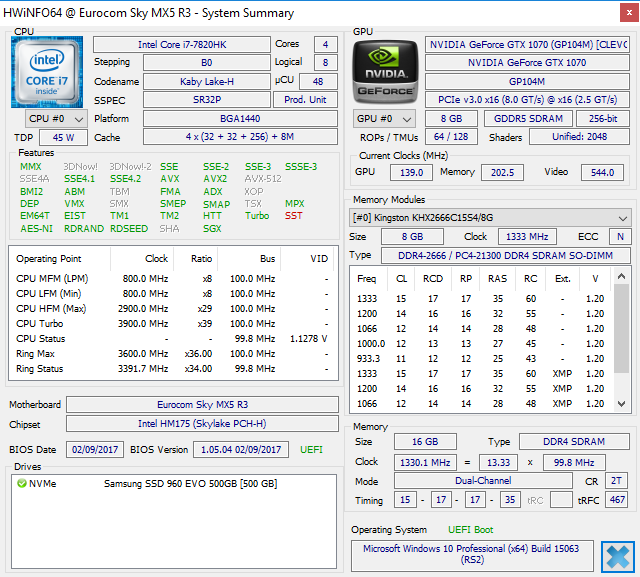This screenshot has height=577, width=640.
Task: Click the red SST feature flag
Action: coord(293,216)
